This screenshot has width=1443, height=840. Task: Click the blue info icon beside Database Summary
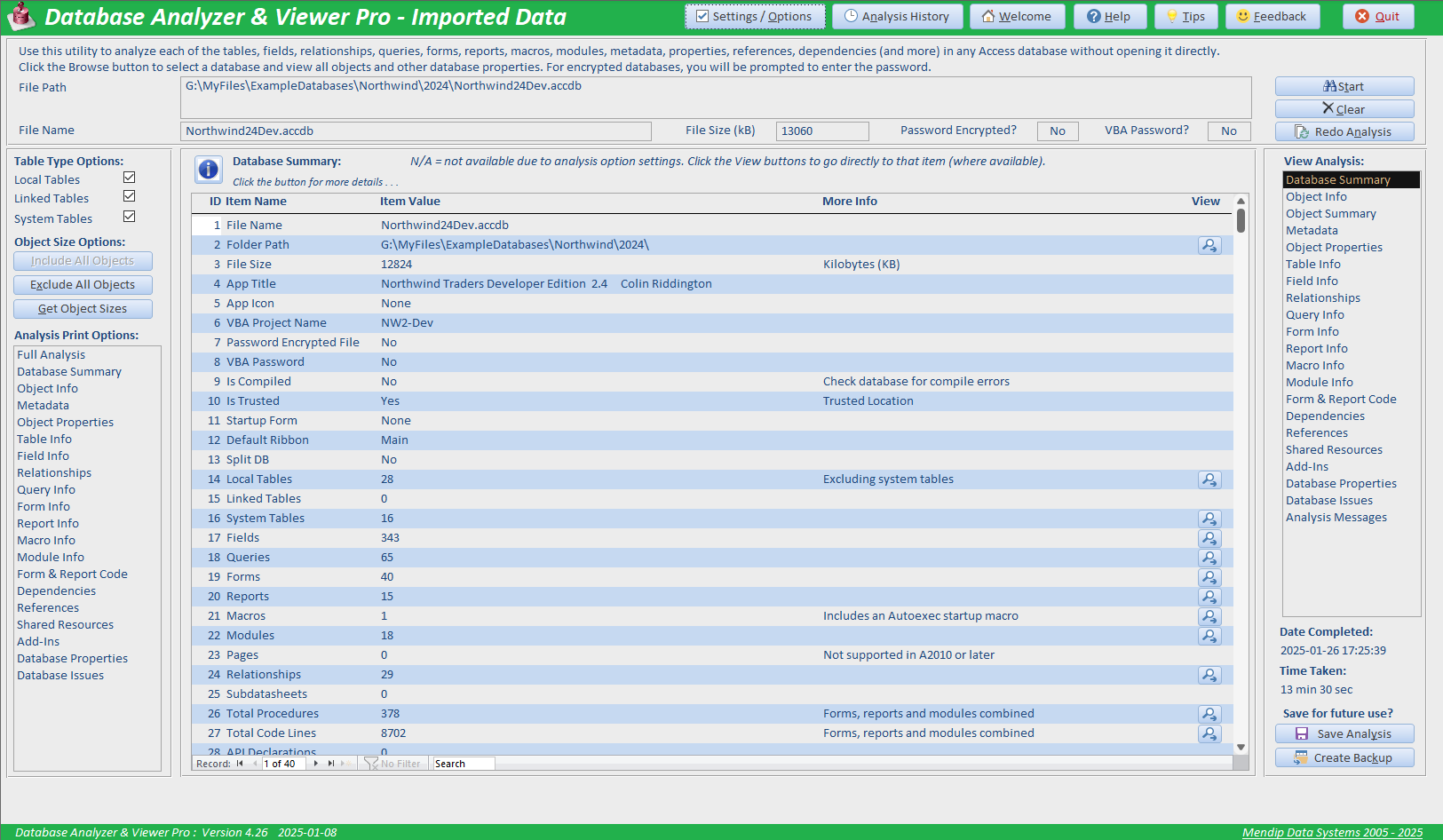[209, 169]
